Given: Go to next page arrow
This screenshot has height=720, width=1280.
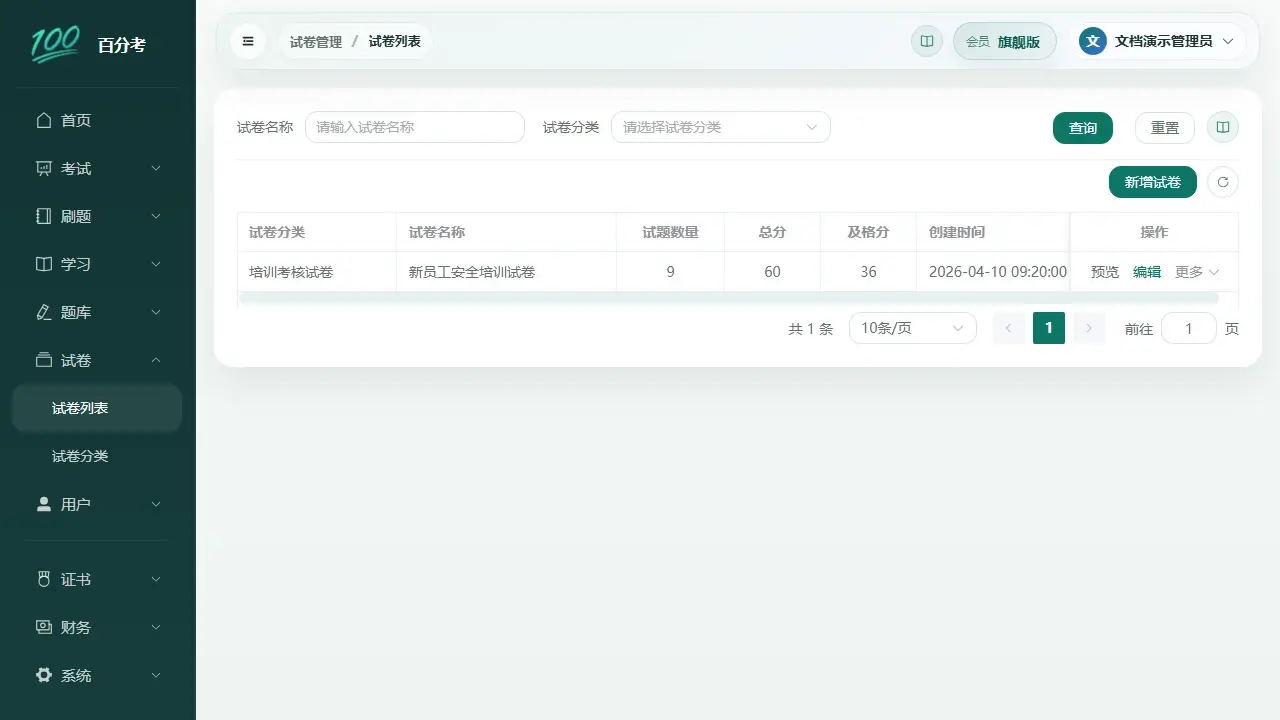Looking at the screenshot, I should point(1089,328).
